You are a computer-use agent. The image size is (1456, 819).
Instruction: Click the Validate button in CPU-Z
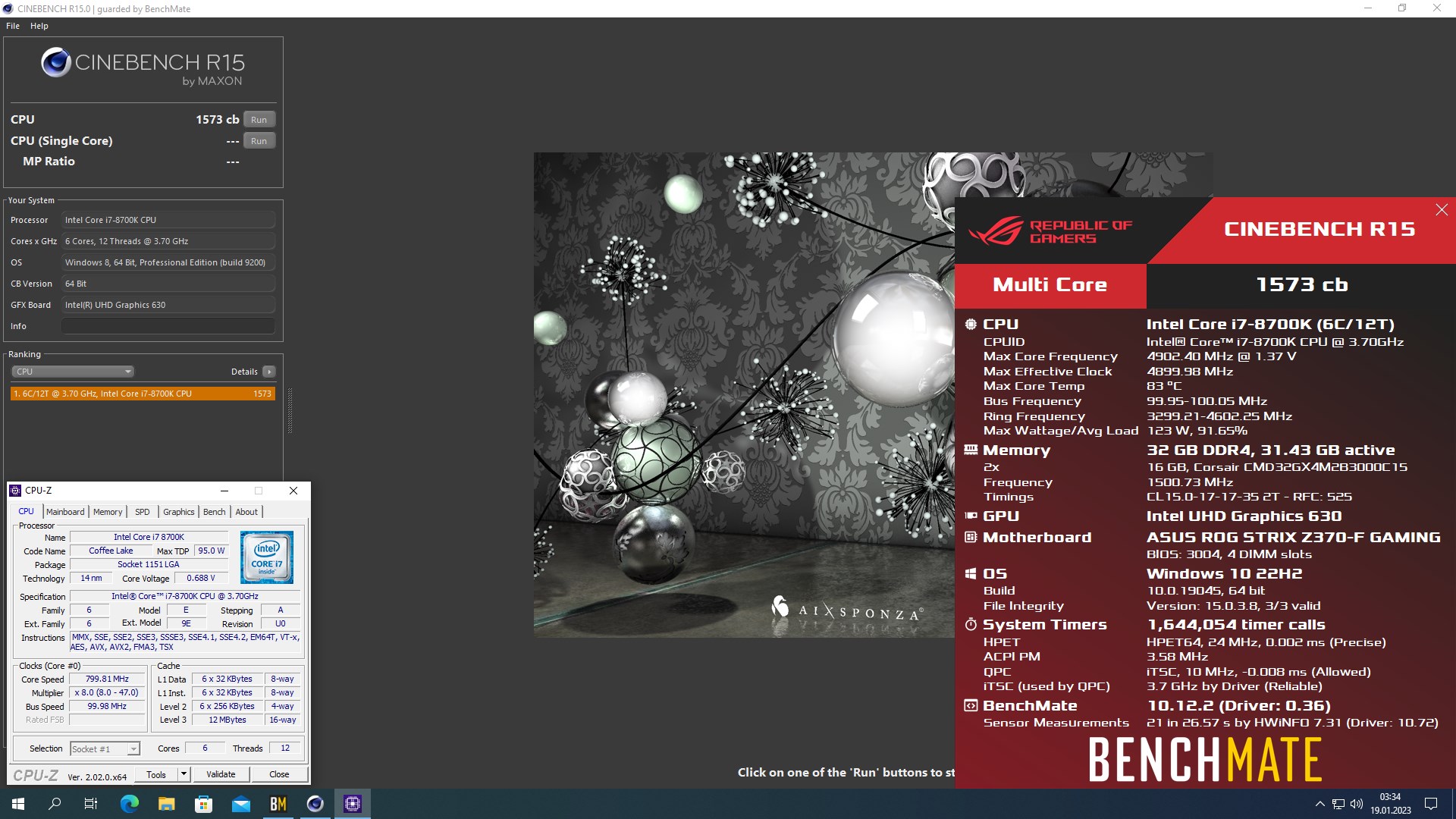[221, 774]
